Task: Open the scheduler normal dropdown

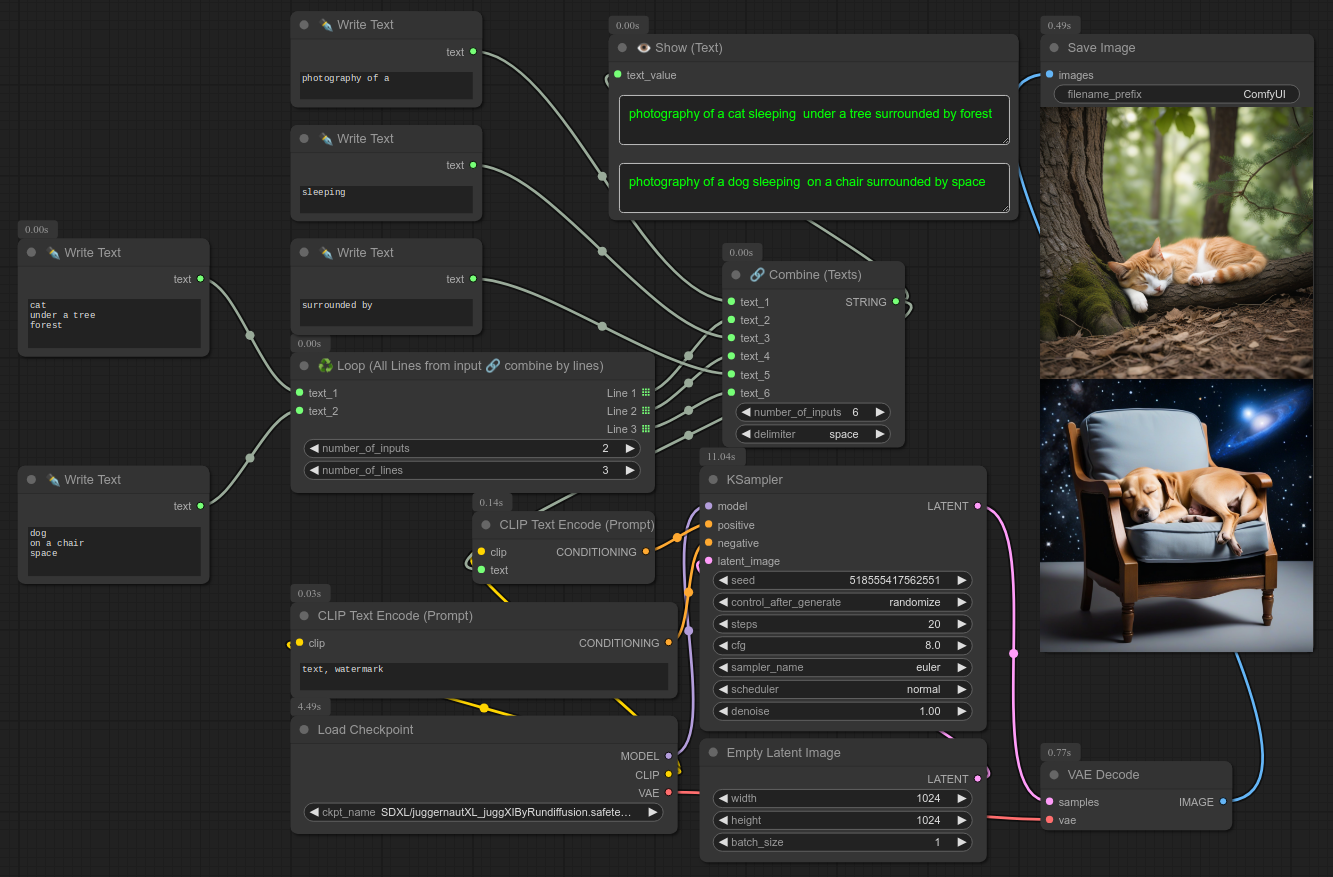Action: coord(842,689)
